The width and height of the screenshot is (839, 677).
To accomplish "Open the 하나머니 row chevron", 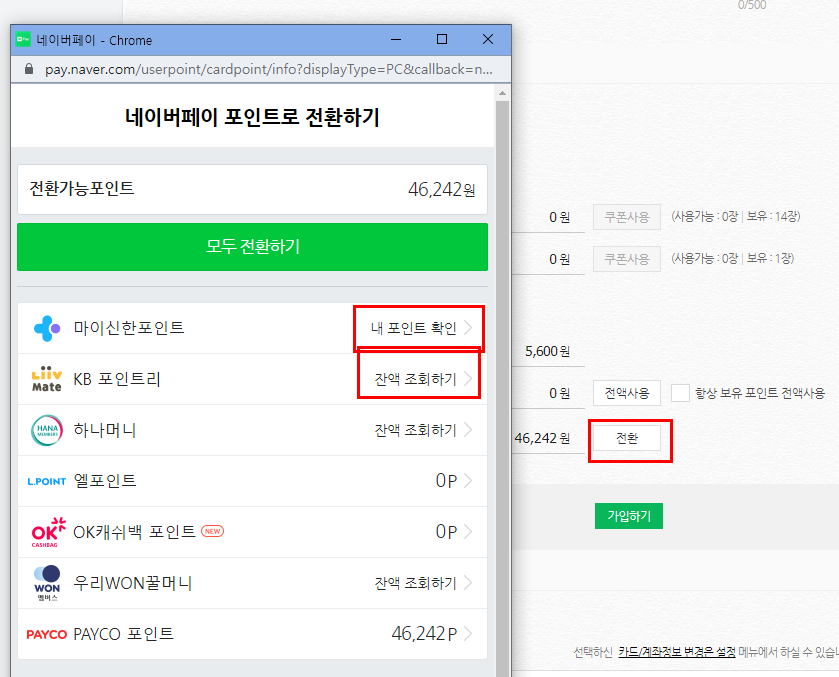I will coord(468,430).
